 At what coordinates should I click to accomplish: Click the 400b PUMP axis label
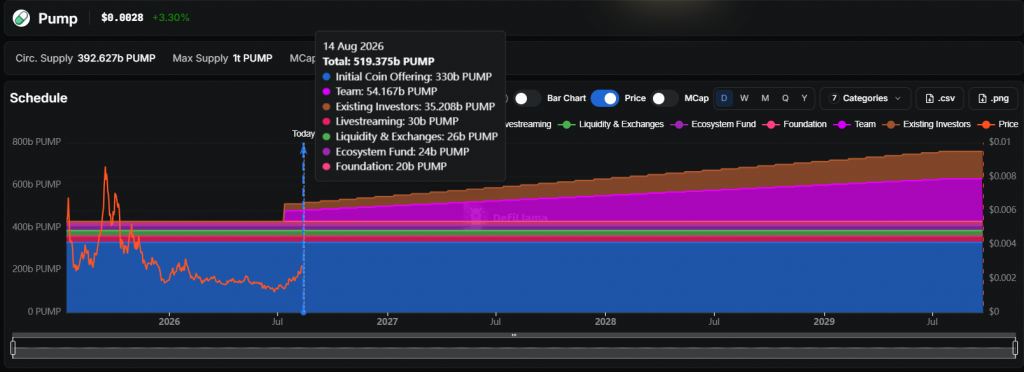click(x=37, y=227)
